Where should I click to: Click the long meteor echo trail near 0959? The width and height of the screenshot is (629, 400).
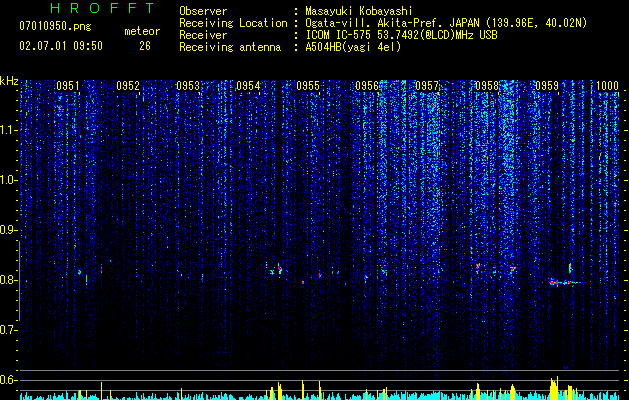click(566, 283)
